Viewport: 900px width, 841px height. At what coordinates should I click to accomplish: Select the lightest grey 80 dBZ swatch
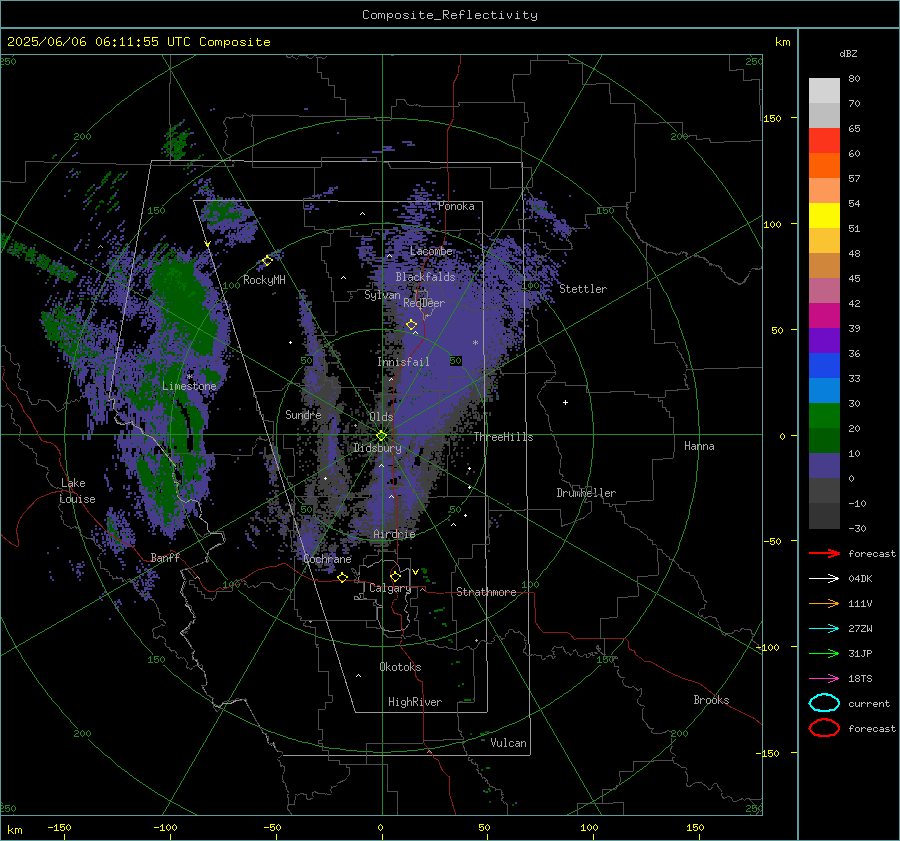(x=824, y=91)
